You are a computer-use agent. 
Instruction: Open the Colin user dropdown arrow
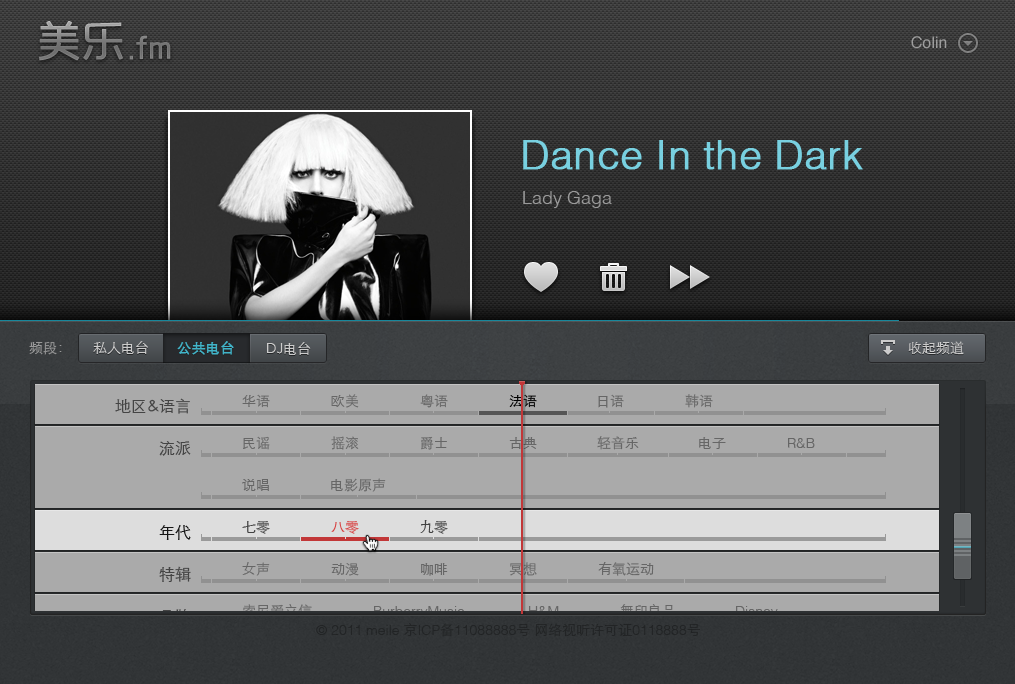(968, 43)
